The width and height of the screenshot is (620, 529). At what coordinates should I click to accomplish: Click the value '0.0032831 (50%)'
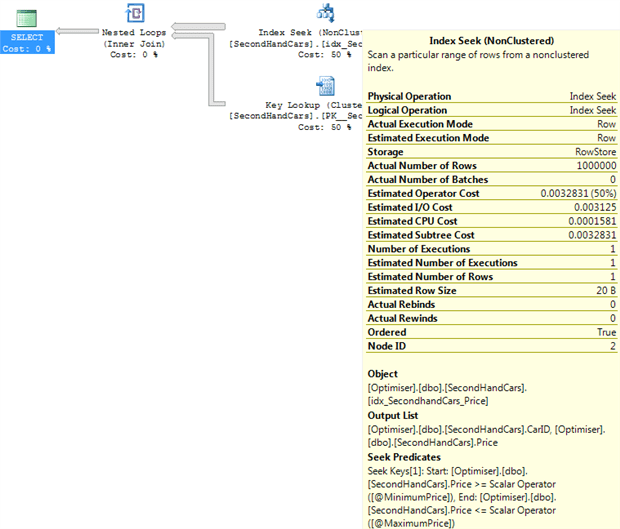pyautogui.click(x=578, y=193)
